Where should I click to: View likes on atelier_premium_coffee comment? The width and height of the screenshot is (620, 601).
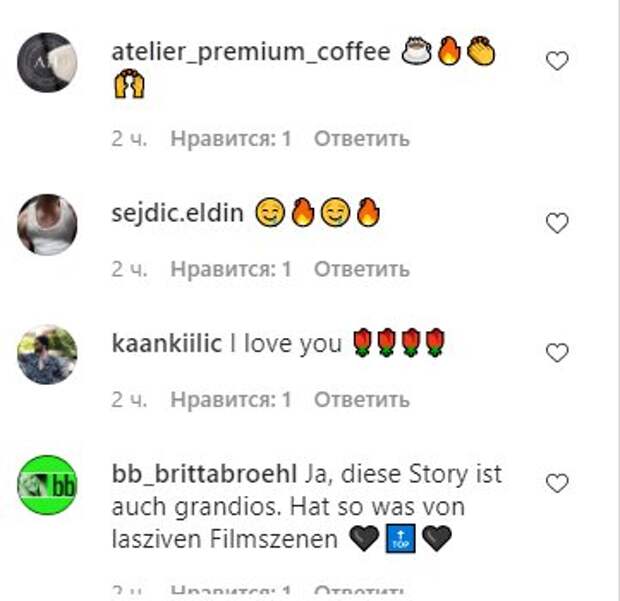(x=231, y=139)
